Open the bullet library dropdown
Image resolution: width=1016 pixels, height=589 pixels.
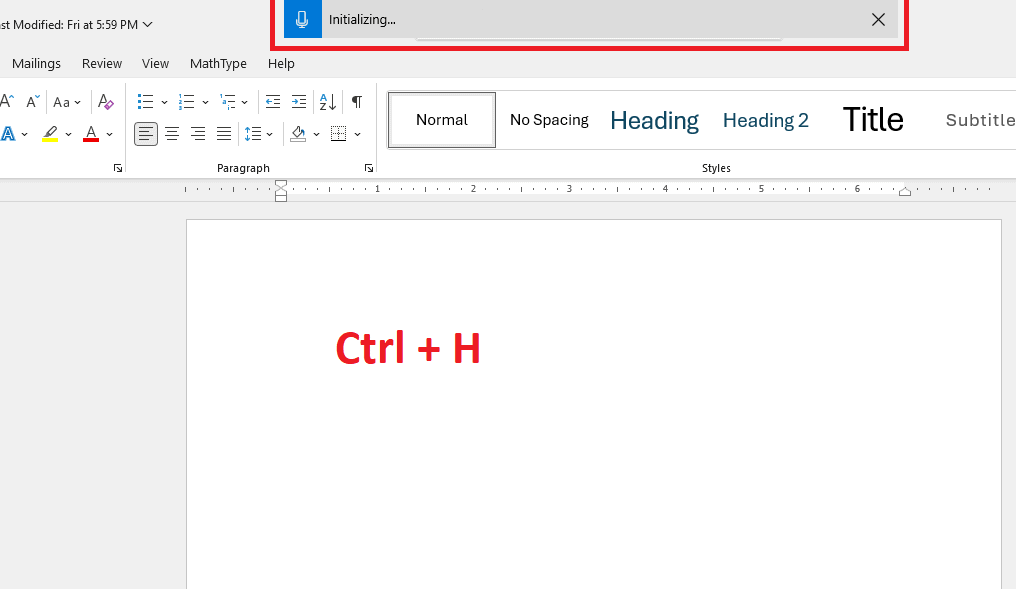click(164, 102)
